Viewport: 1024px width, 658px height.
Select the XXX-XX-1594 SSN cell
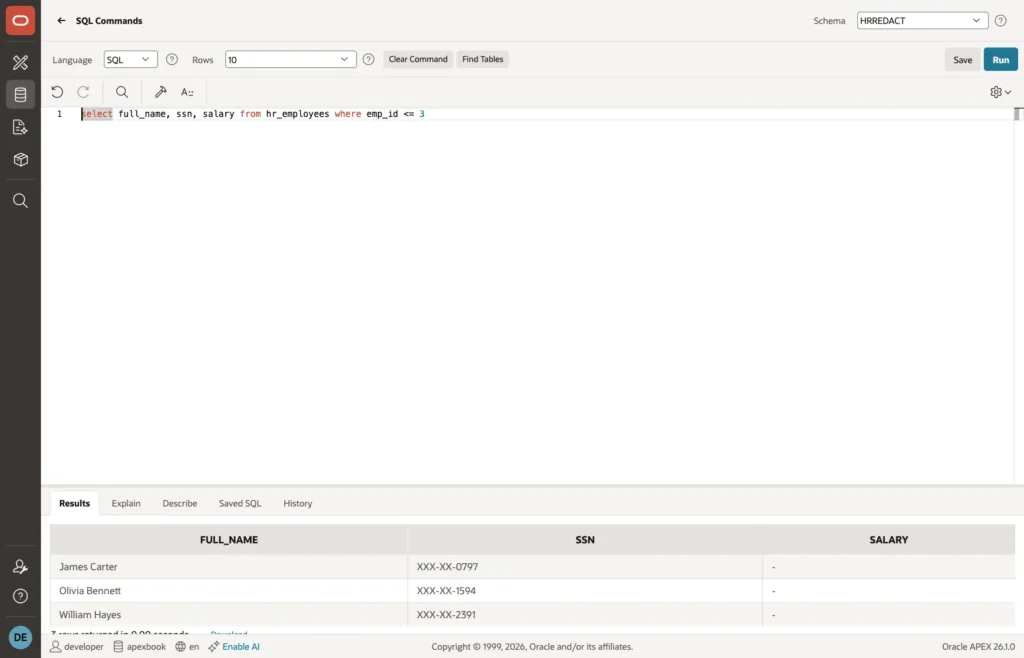584,591
